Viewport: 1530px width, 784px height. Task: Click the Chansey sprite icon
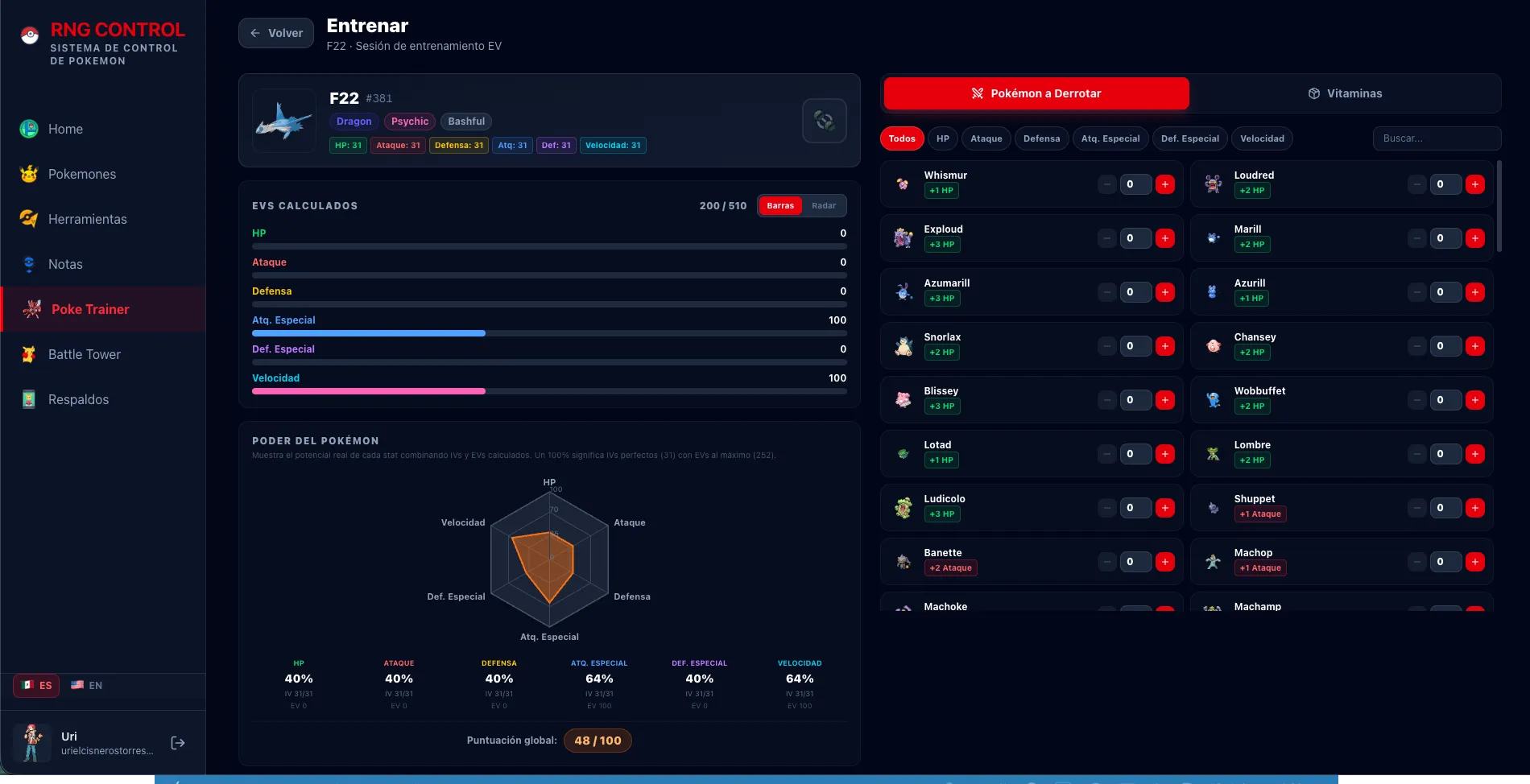point(1213,346)
